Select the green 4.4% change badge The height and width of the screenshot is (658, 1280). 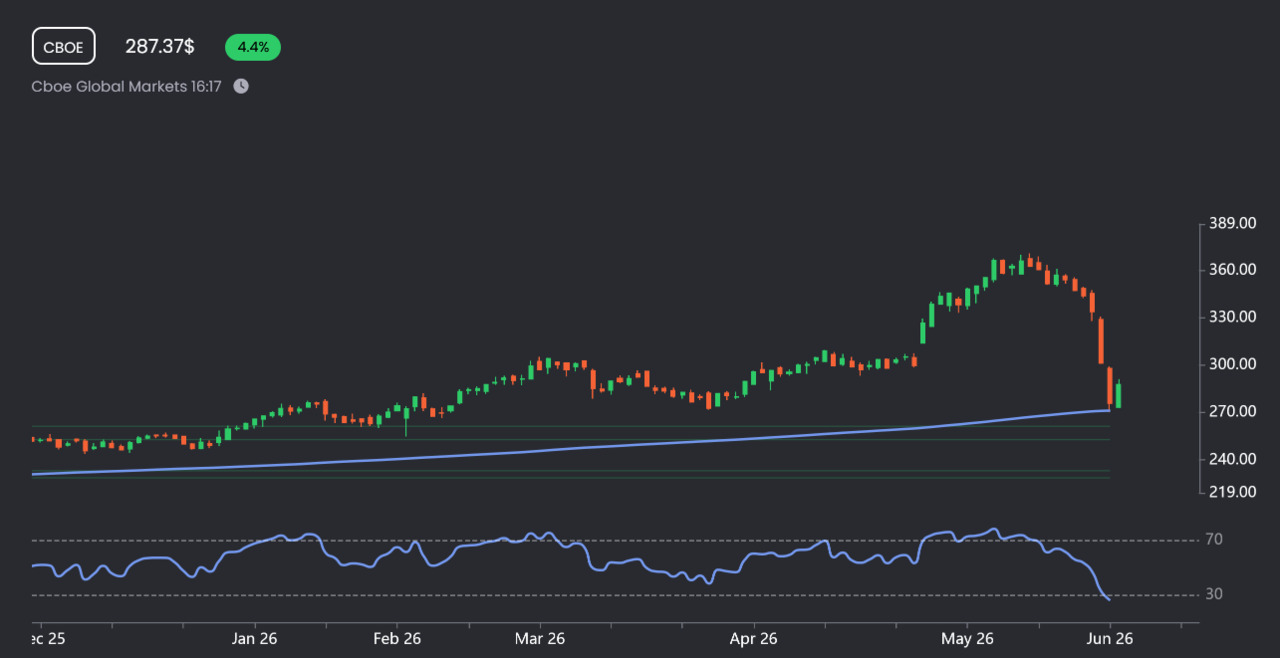point(253,47)
